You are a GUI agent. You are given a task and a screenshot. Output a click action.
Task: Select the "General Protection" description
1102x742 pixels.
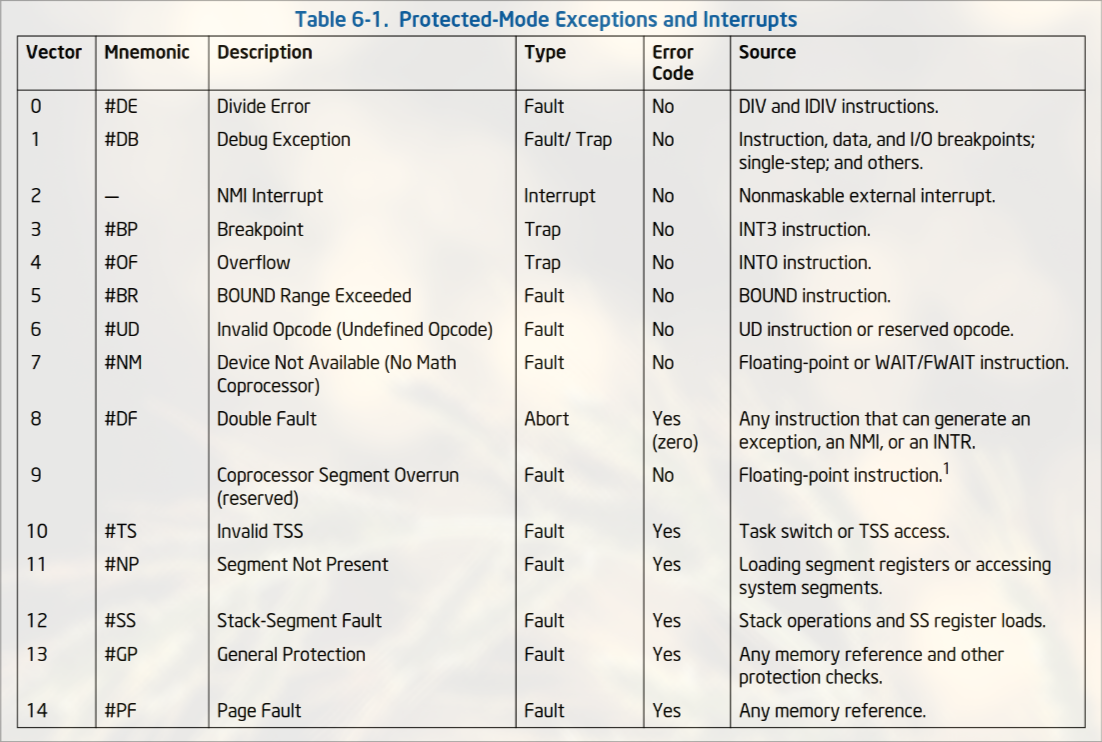pos(291,654)
